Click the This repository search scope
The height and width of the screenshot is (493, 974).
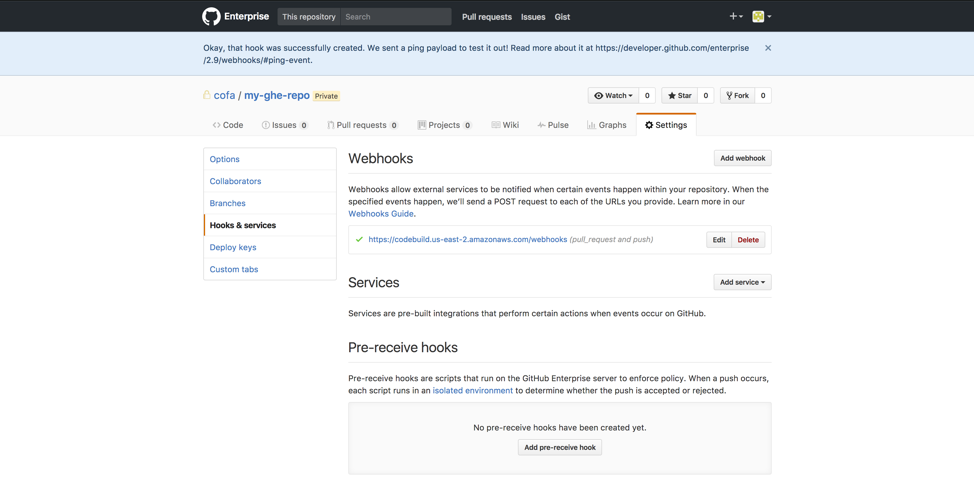tap(309, 17)
